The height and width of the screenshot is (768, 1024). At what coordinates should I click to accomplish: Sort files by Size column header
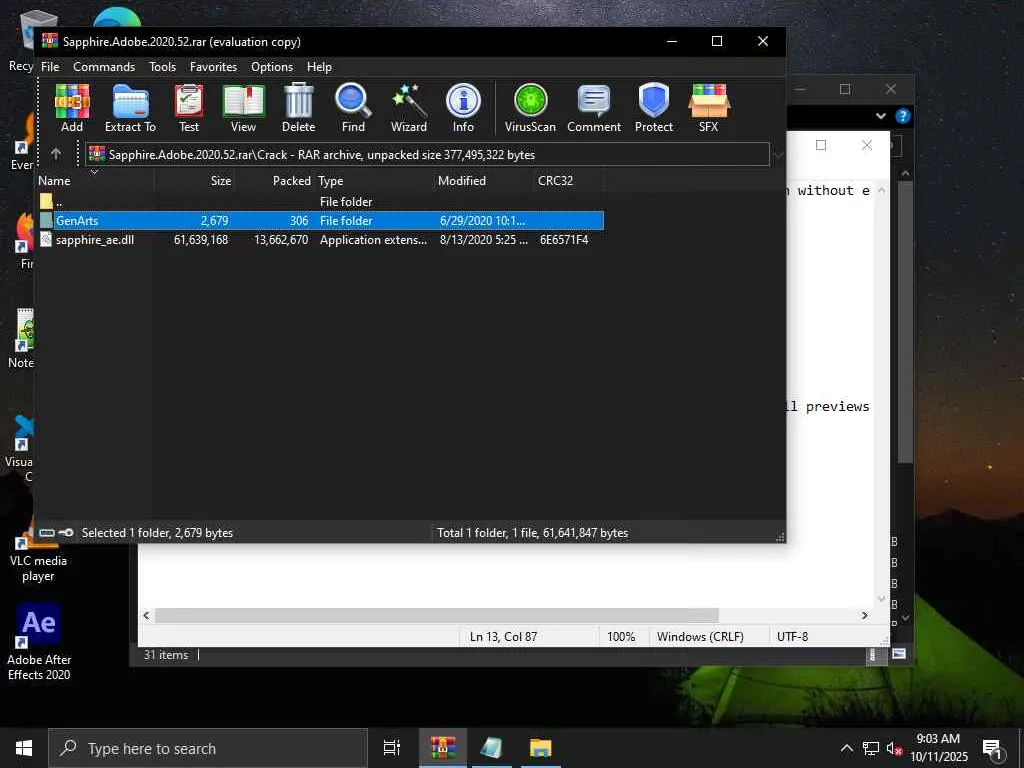coord(194,181)
